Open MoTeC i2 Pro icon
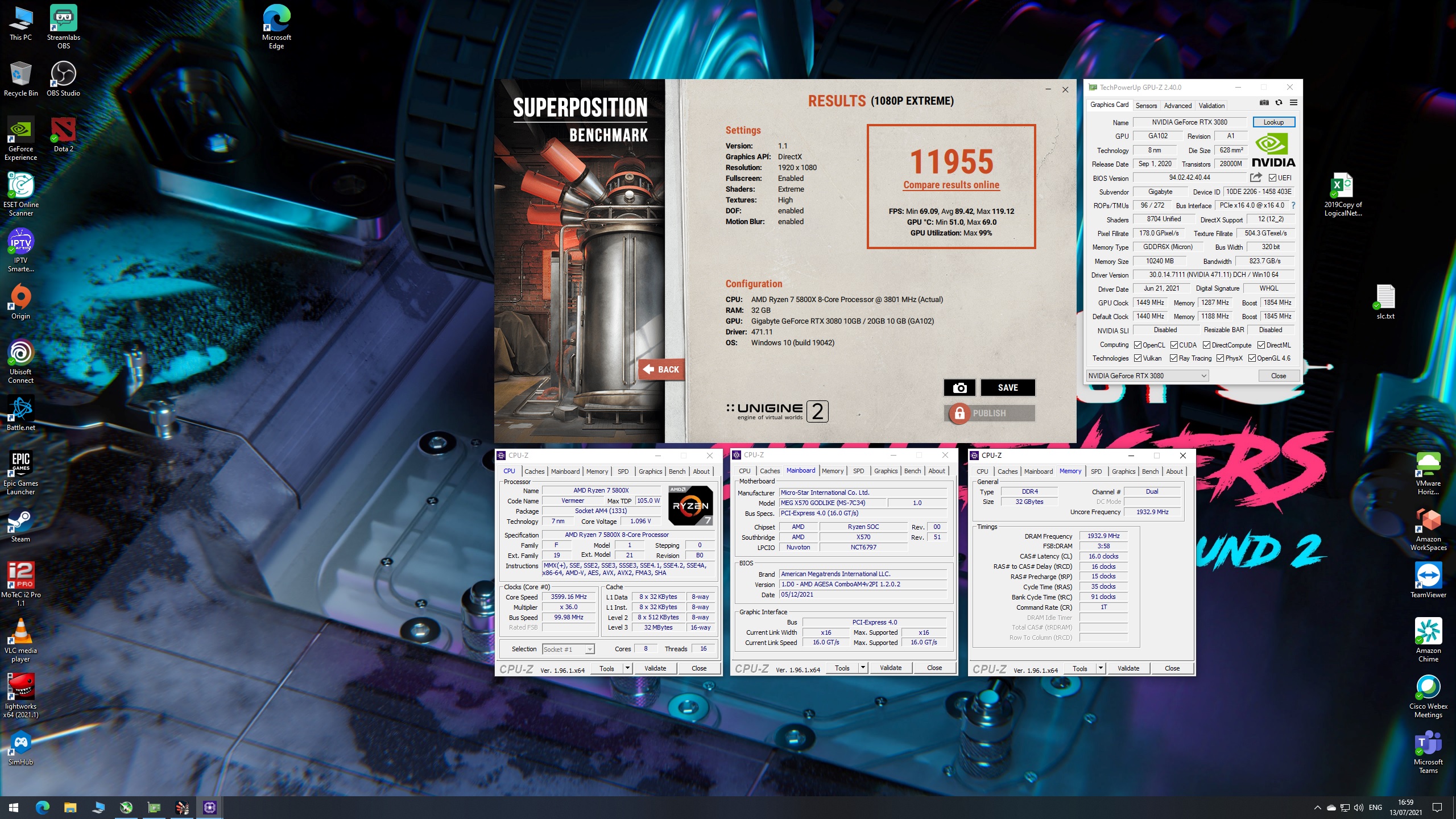The height and width of the screenshot is (819, 1456). 21,585
